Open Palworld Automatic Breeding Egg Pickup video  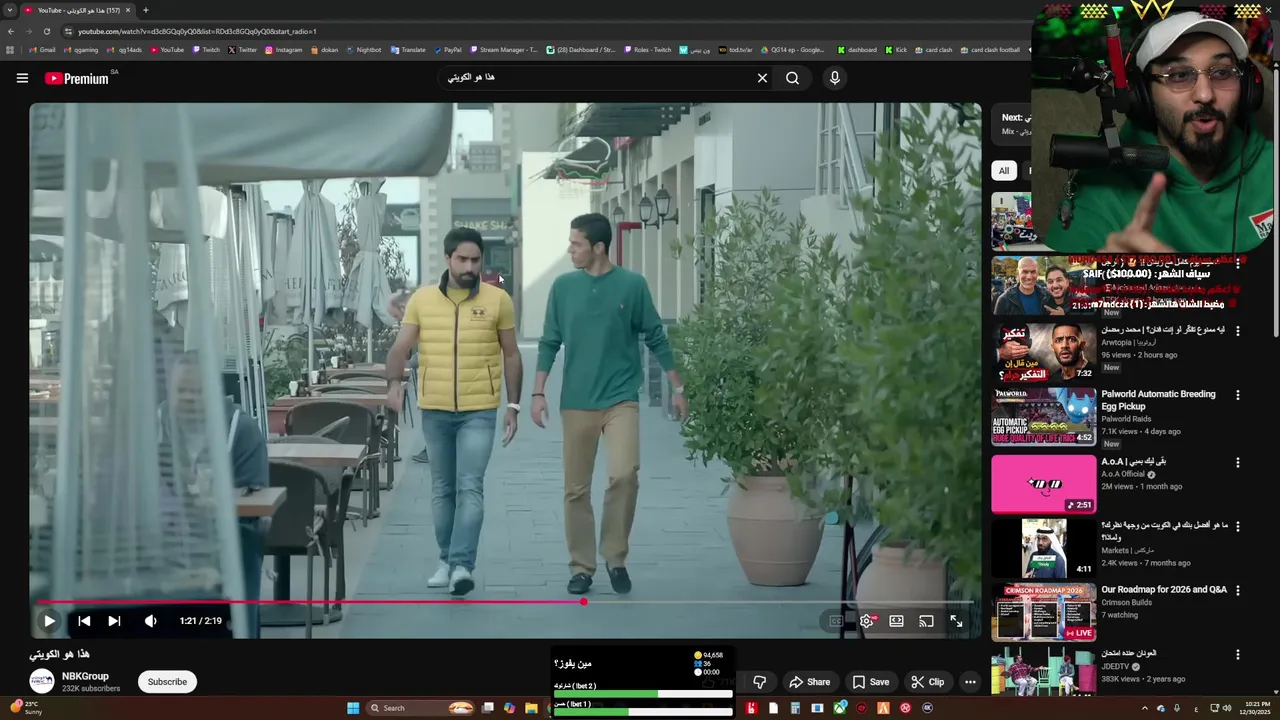tap(1158, 400)
